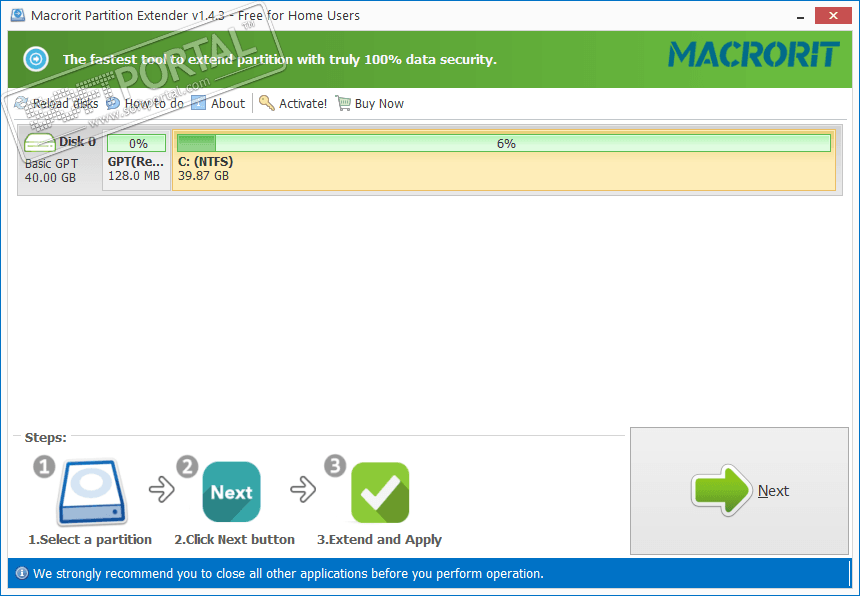
Task: Open the How to do guide
Action: (145, 103)
